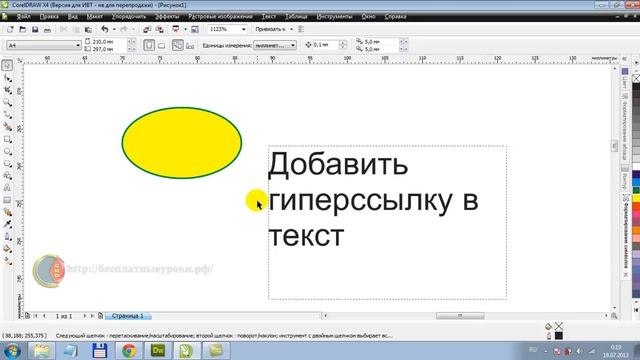Image resolution: width=640 pixels, height=360 pixels.
Task: Open the Таблица menu
Action: [x=296, y=17]
